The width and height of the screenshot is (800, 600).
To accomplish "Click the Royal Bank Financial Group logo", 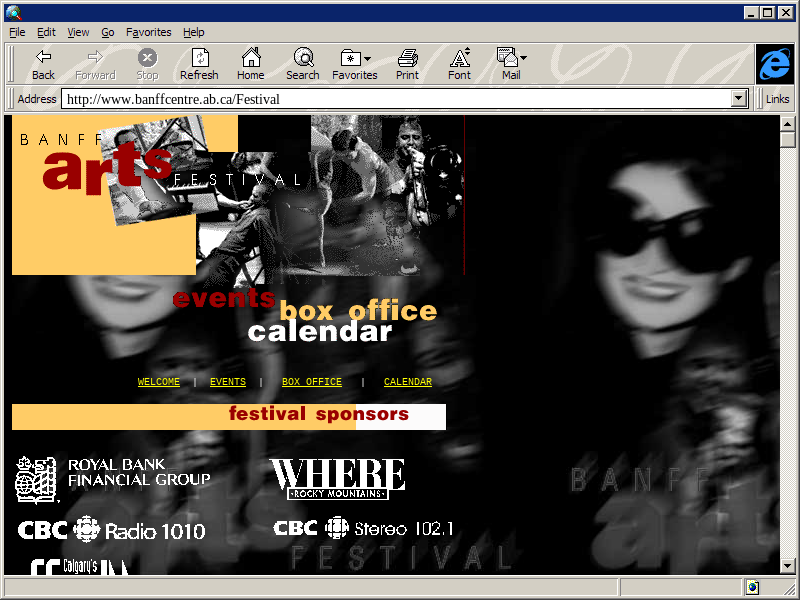I will point(112,478).
